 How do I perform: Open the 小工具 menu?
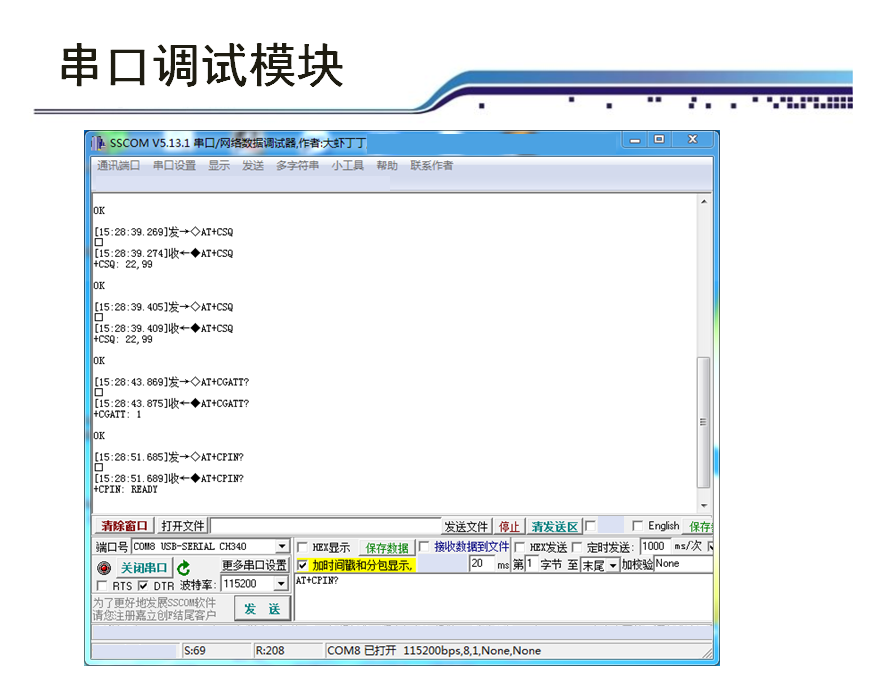347,165
